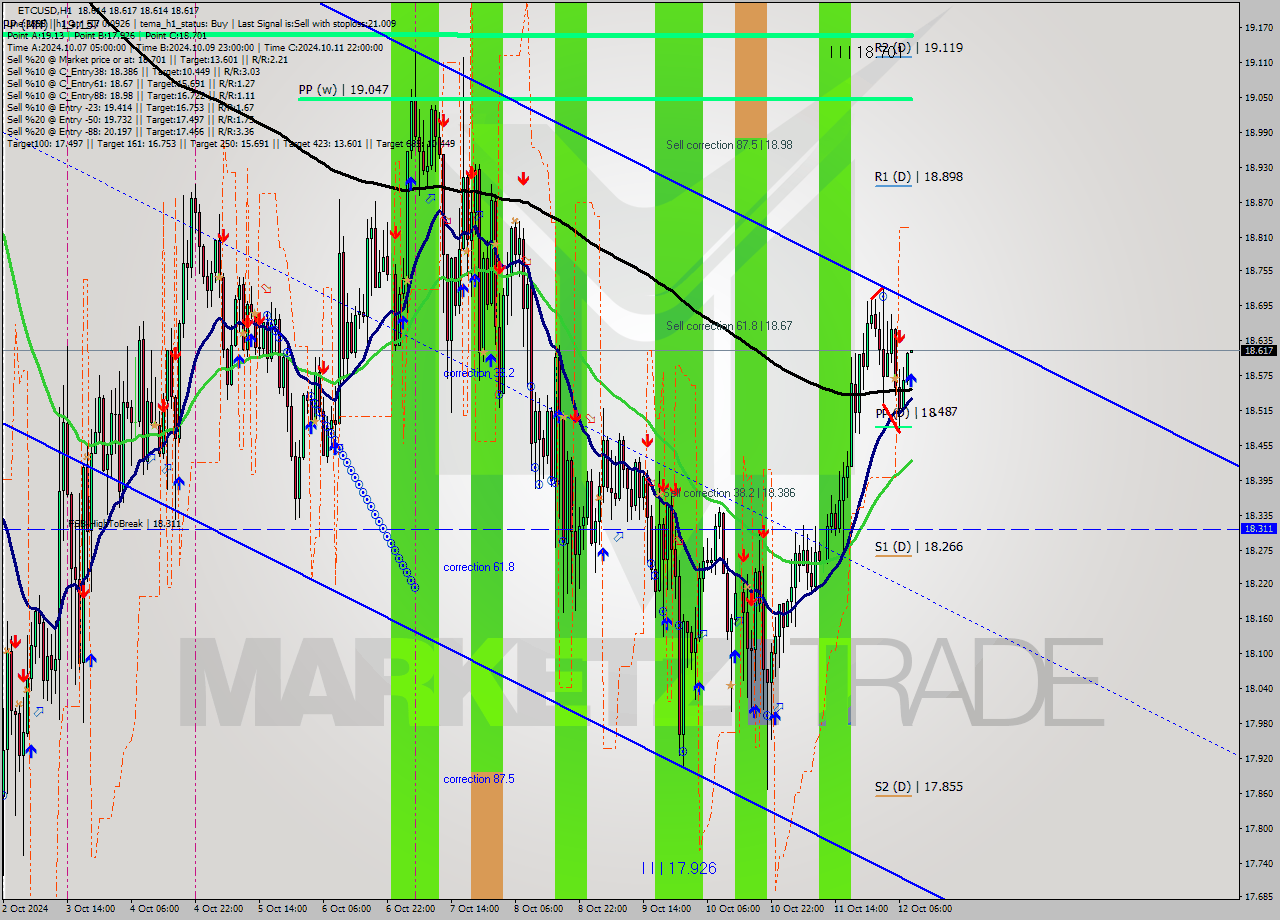Click the ETCUSD,H1 symbol title
The image size is (1280, 920).
[x=44, y=10]
